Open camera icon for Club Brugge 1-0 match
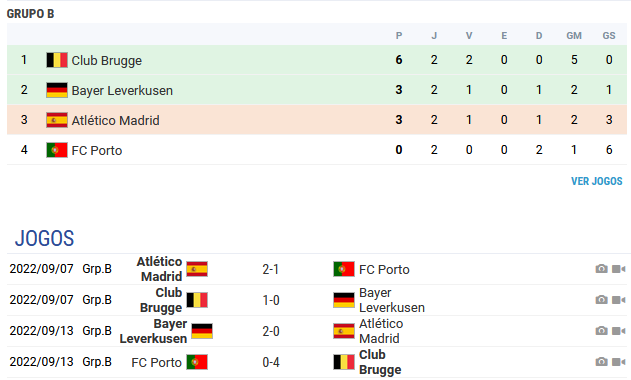Screen dimensions: 631x380 (601, 300)
